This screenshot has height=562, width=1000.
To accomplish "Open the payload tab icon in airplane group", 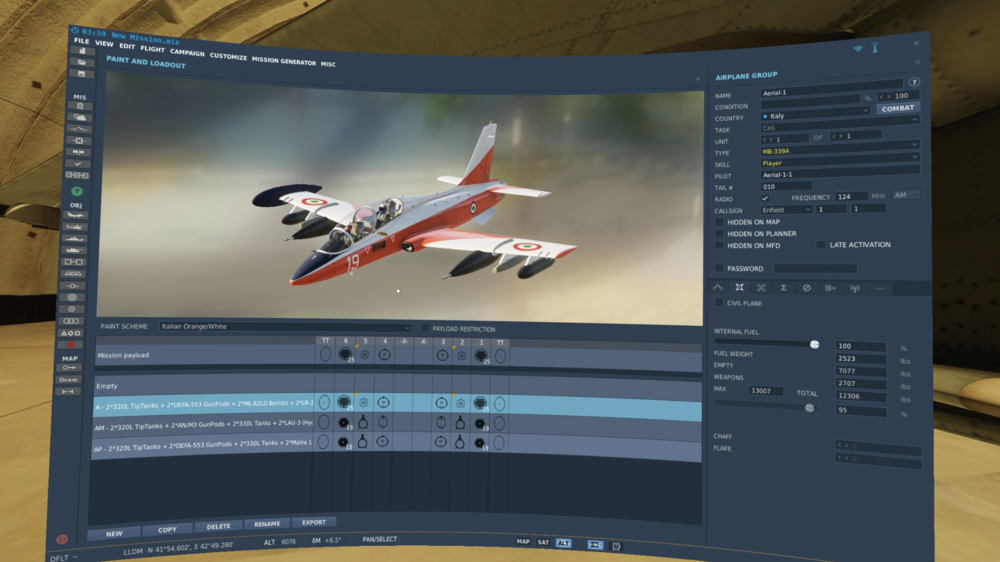I will click(x=739, y=288).
